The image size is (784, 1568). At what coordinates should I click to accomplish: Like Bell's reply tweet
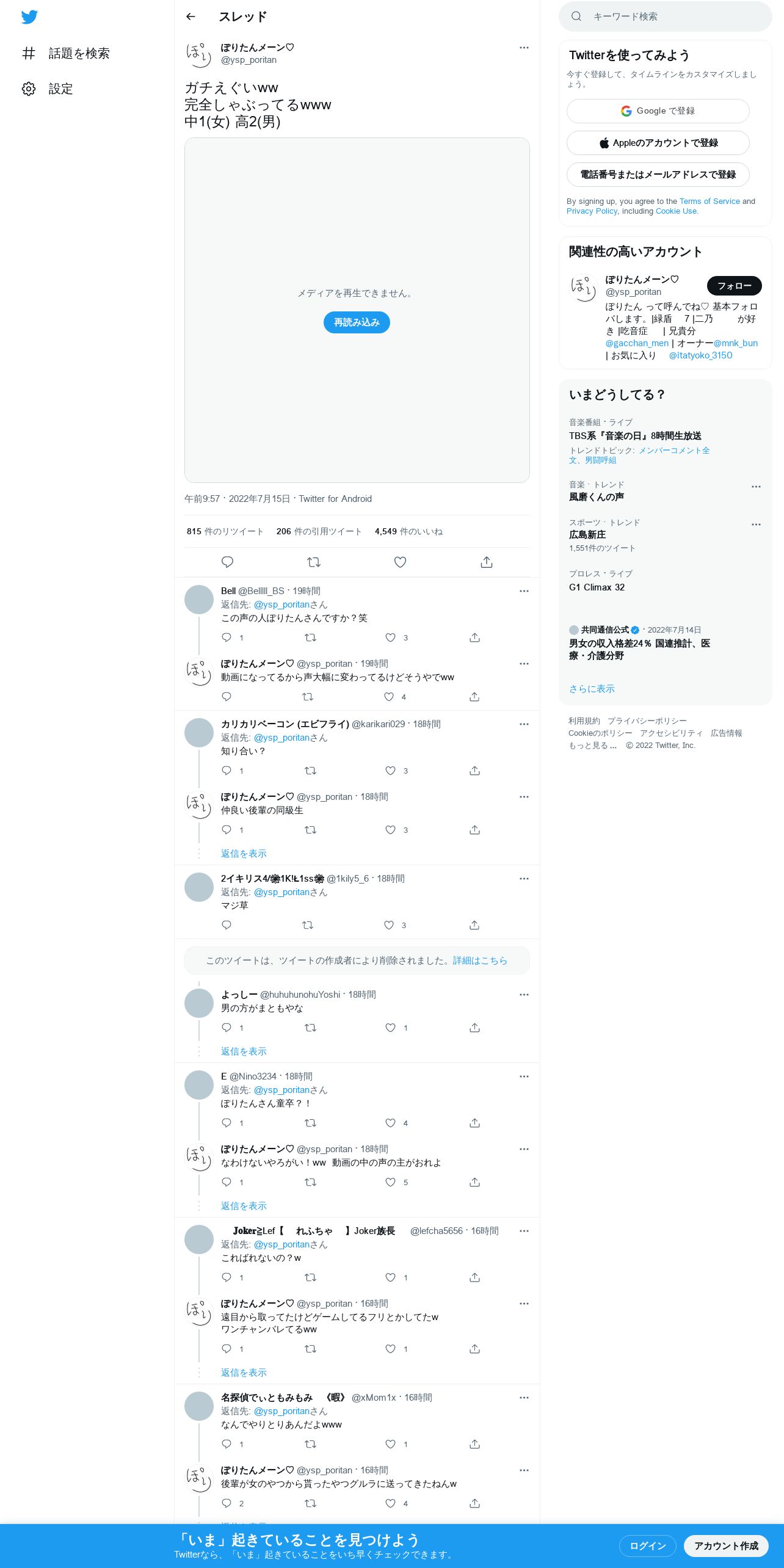[391, 637]
